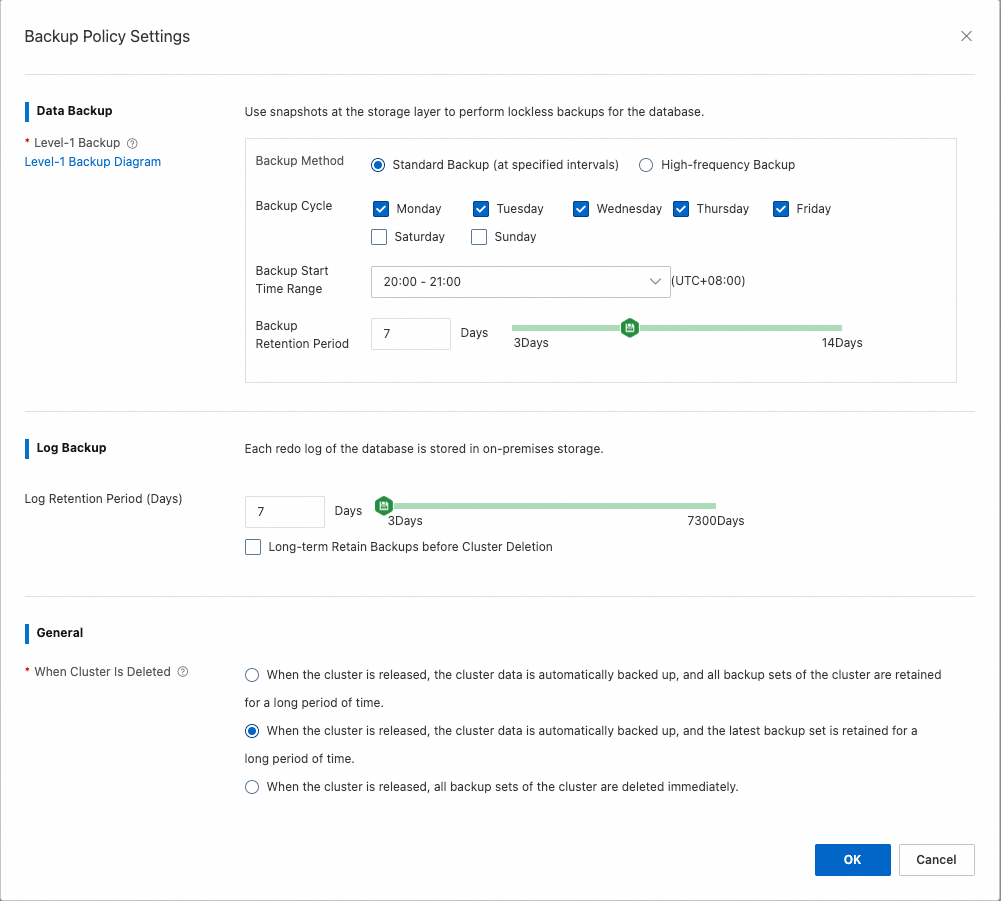This screenshot has width=1001, height=901.
Task: Open the Level-1 Backup Diagram link
Action: [x=93, y=162]
